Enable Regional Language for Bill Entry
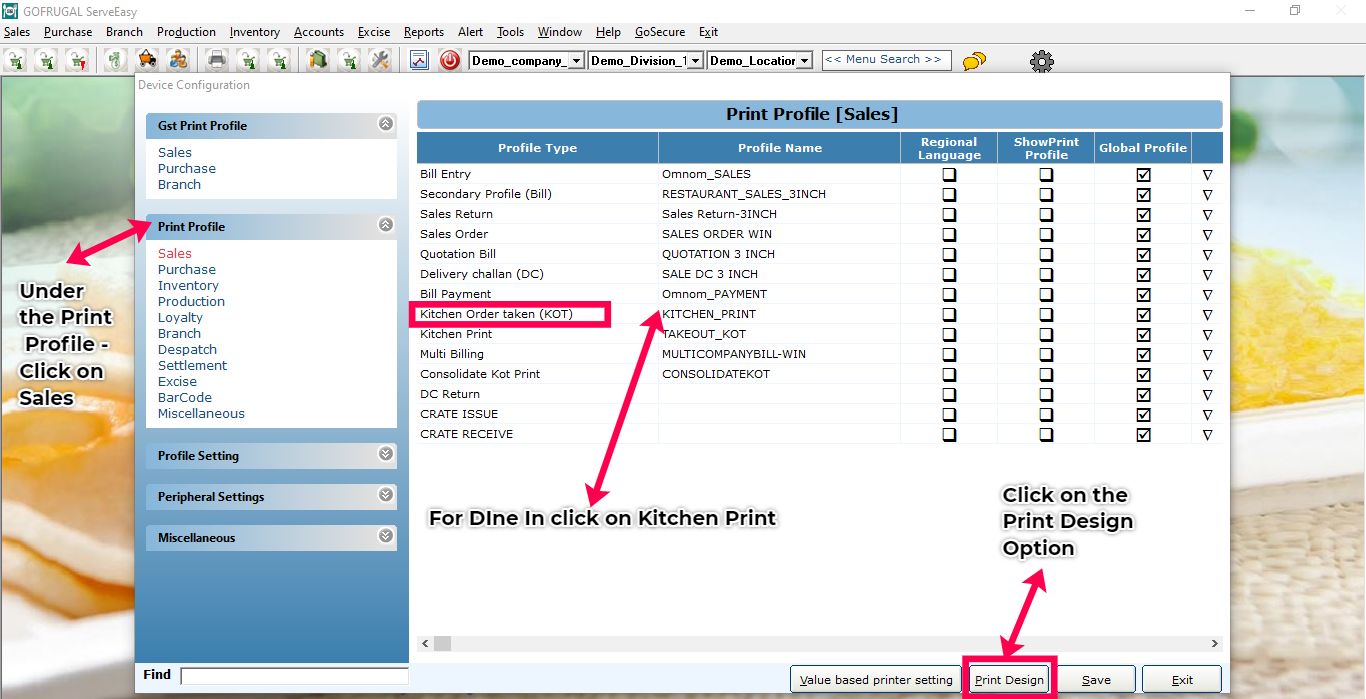1366x699 pixels. [x=949, y=174]
